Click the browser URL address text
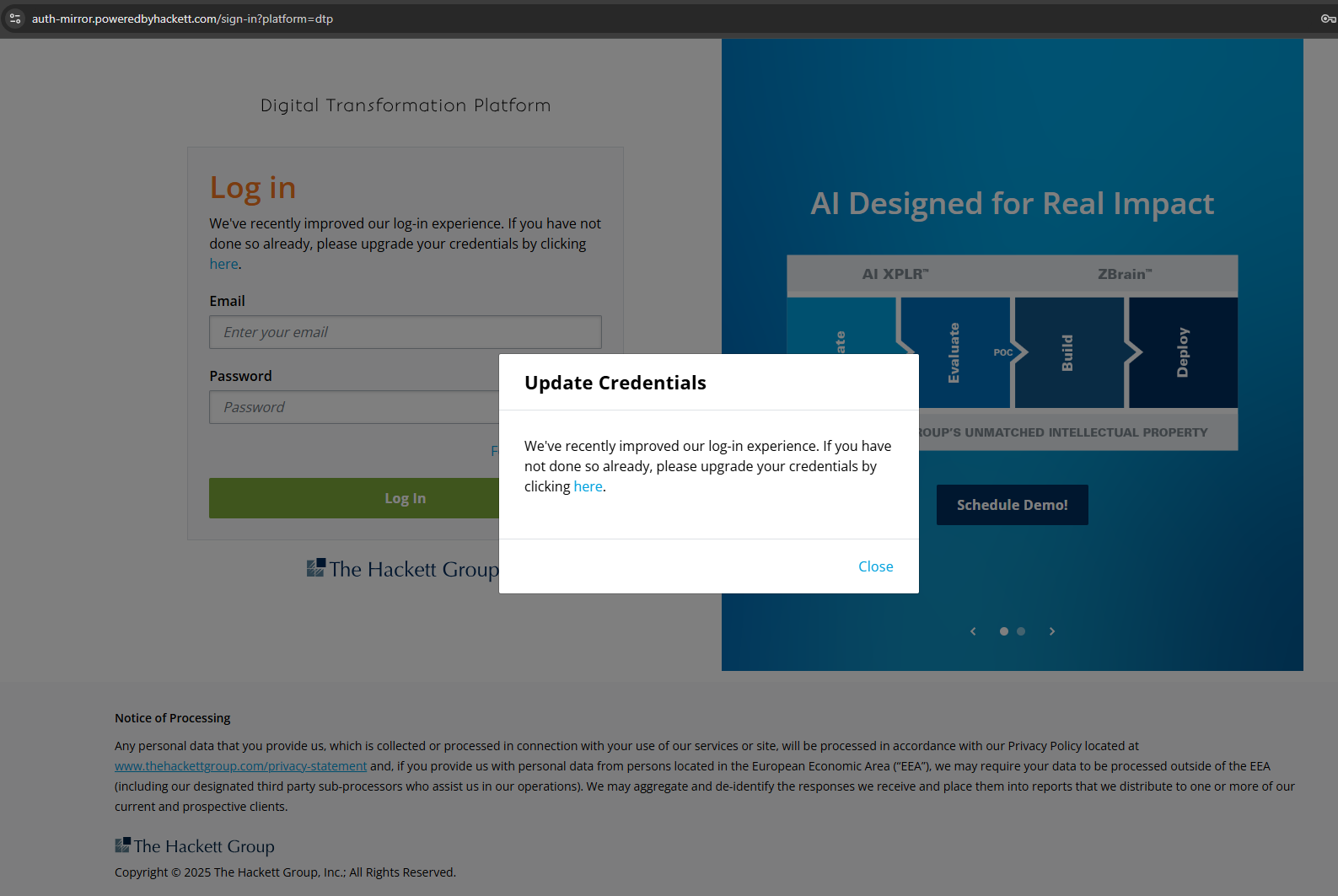 [x=182, y=19]
